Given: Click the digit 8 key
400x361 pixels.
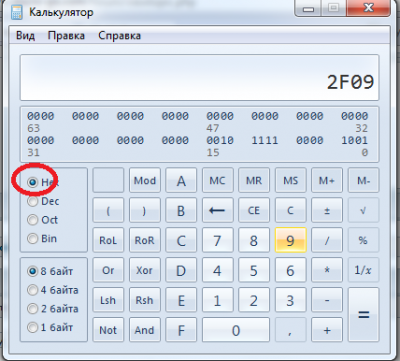Looking at the screenshot, I should (254, 241).
